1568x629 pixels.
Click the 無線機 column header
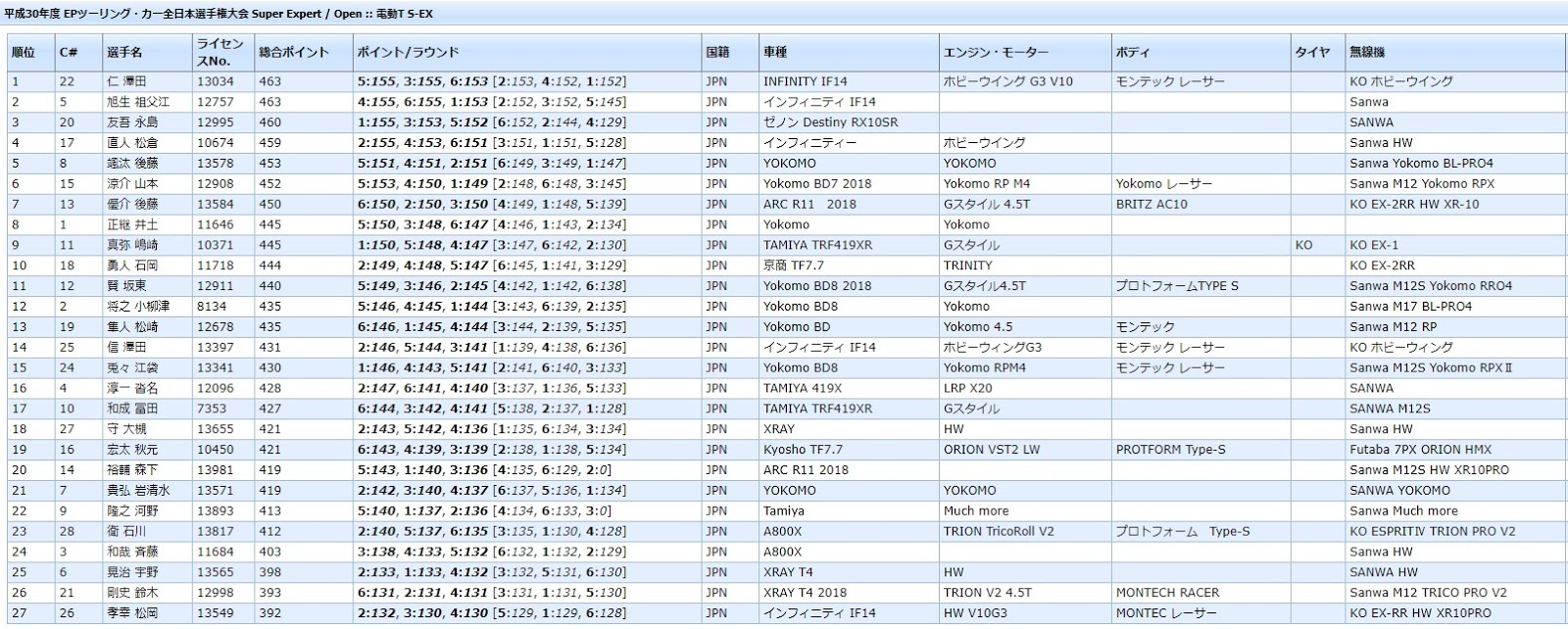(1454, 53)
